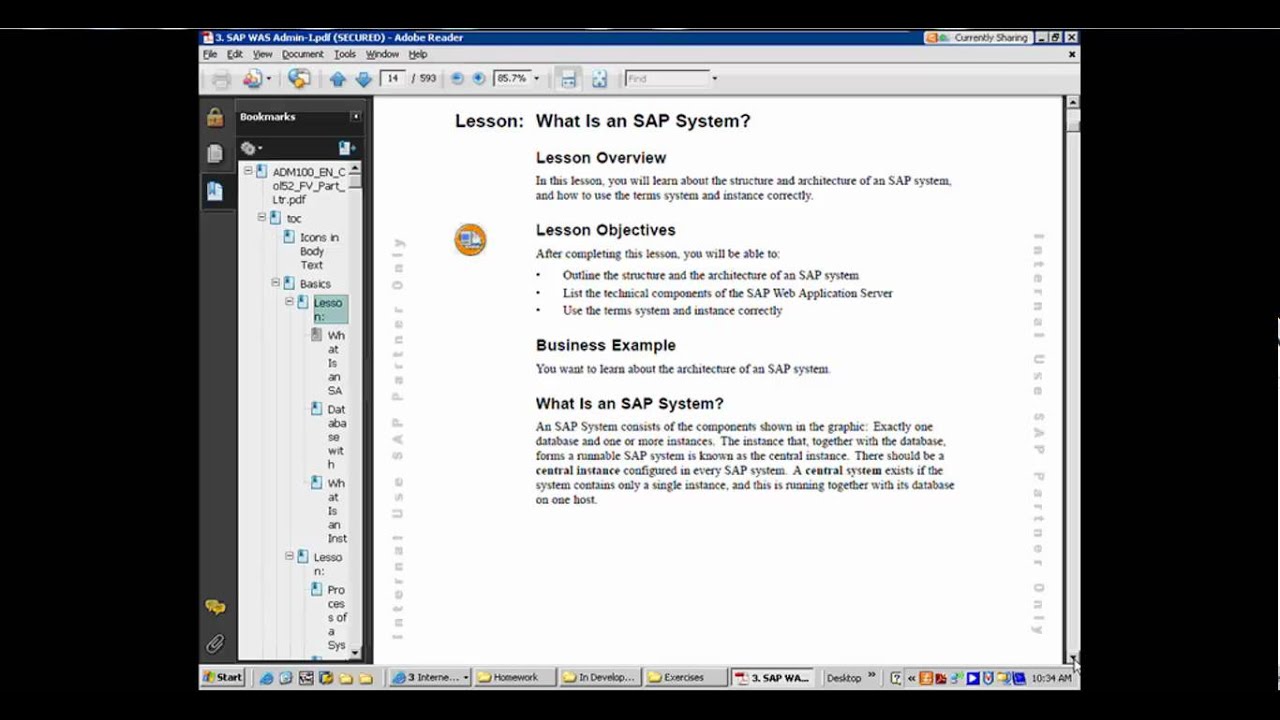1280x720 pixels.
Task: Toggle scrolling page fit-width mode
Action: (x=568, y=79)
